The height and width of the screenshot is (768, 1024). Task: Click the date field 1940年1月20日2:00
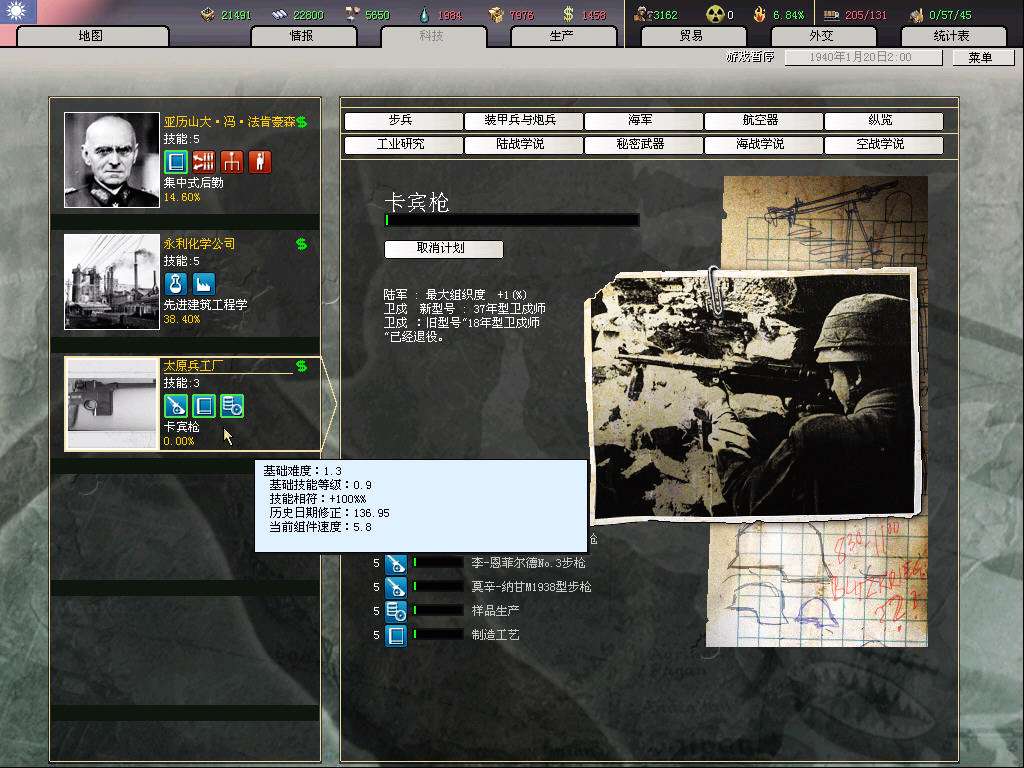[863, 57]
